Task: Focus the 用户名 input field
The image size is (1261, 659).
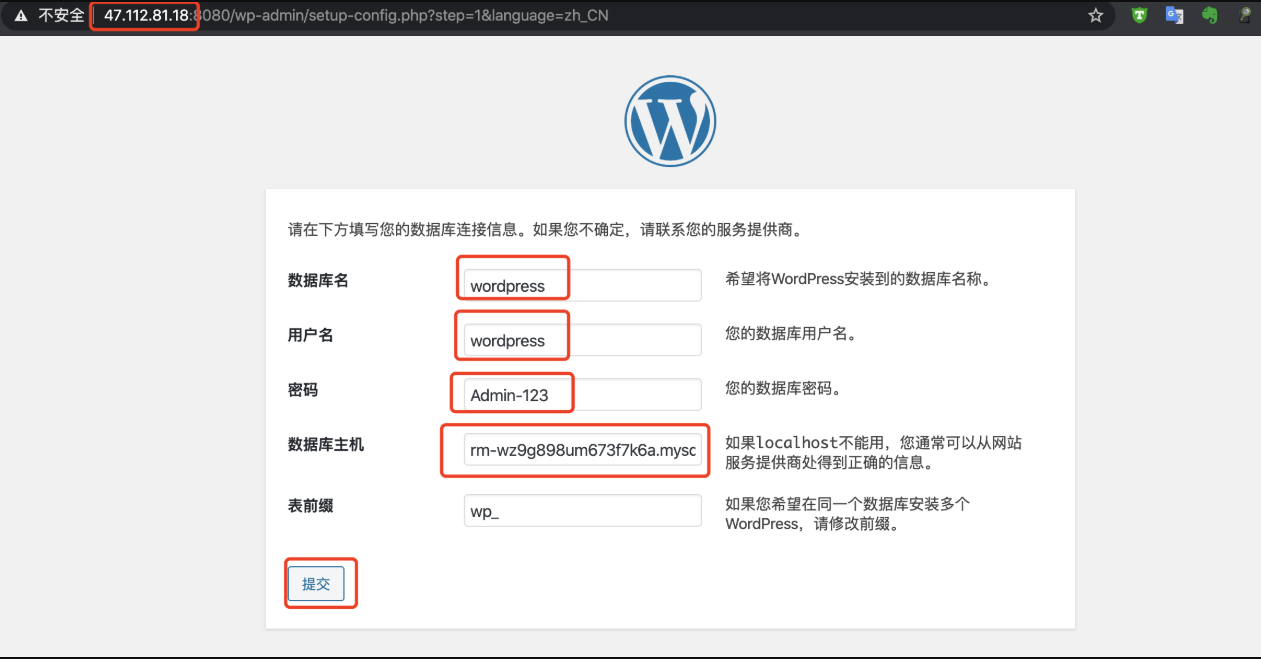Action: 583,340
